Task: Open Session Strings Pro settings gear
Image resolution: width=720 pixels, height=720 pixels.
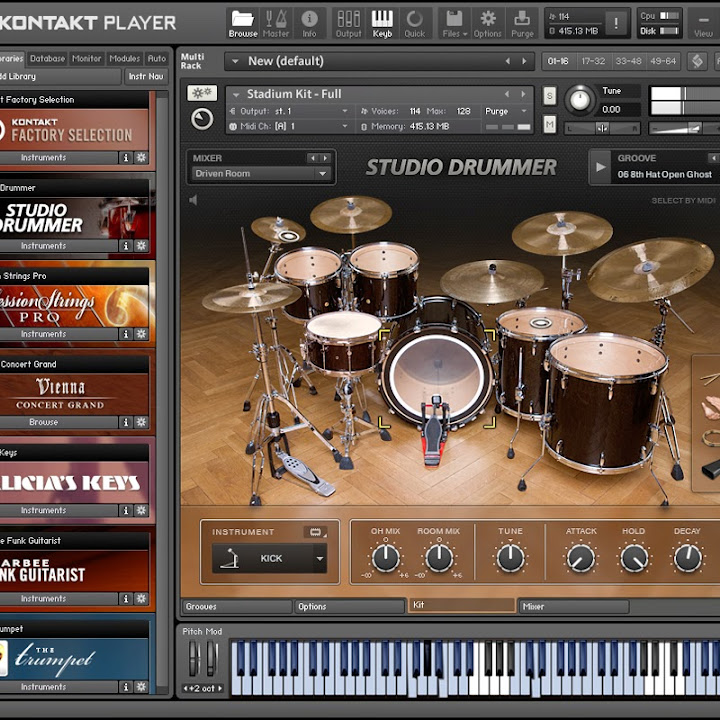Action: pos(141,334)
